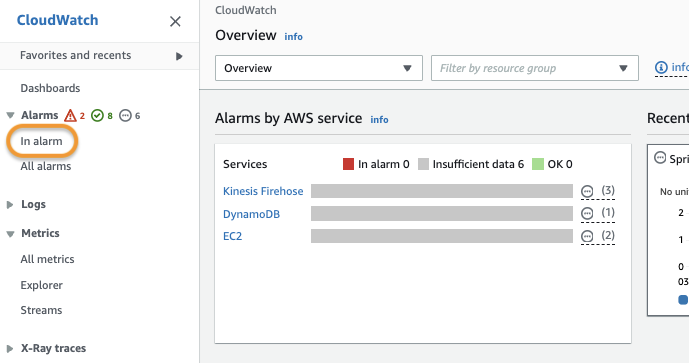Open All metrics in the sidebar
This screenshot has height=363, width=689.
(47, 259)
